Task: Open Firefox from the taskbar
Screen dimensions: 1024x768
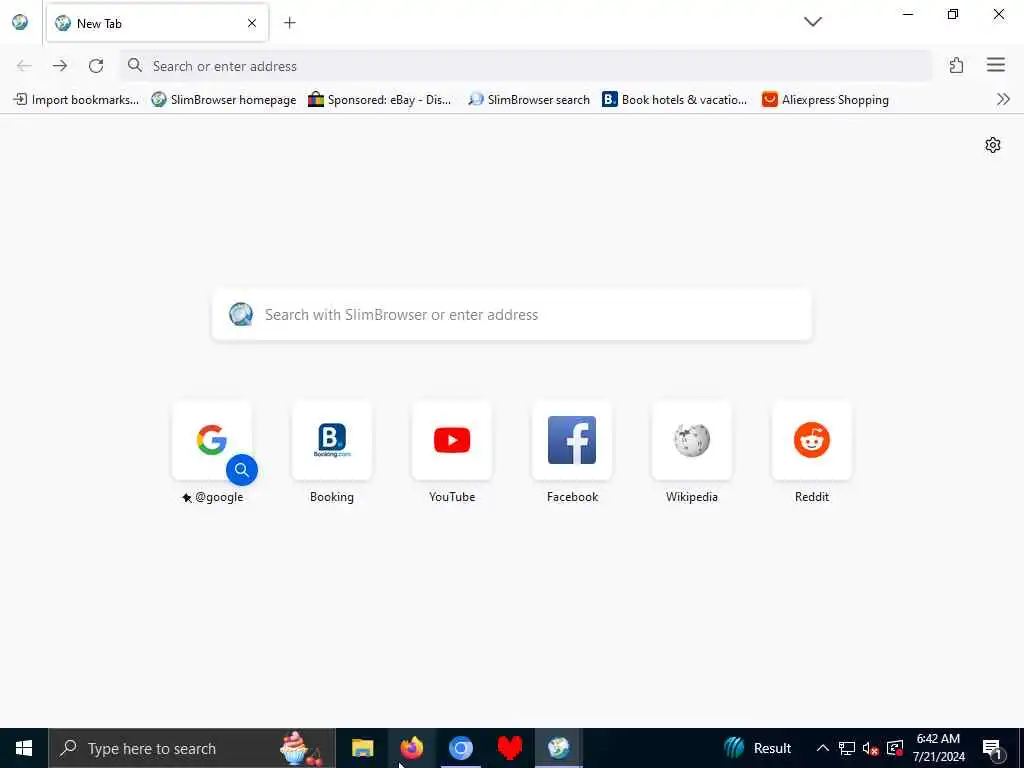Action: pyautogui.click(x=411, y=748)
